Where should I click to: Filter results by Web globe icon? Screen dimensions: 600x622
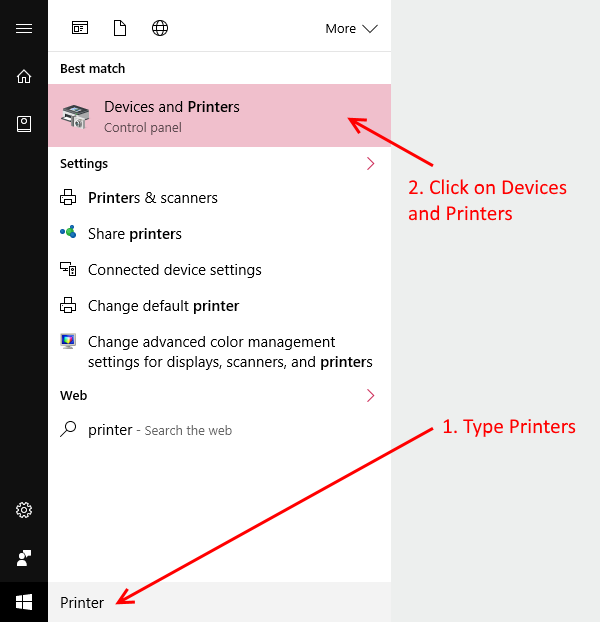tap(160, 28)
